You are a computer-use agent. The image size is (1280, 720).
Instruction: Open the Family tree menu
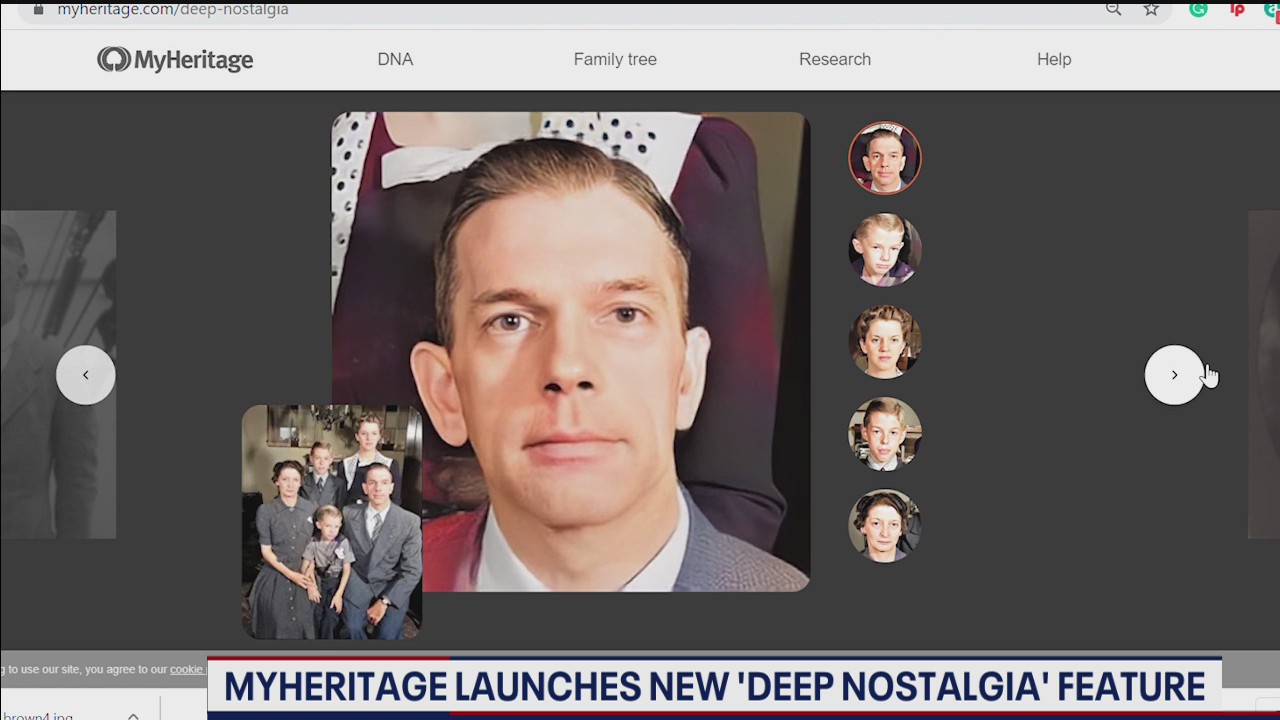tap(615, 59)
